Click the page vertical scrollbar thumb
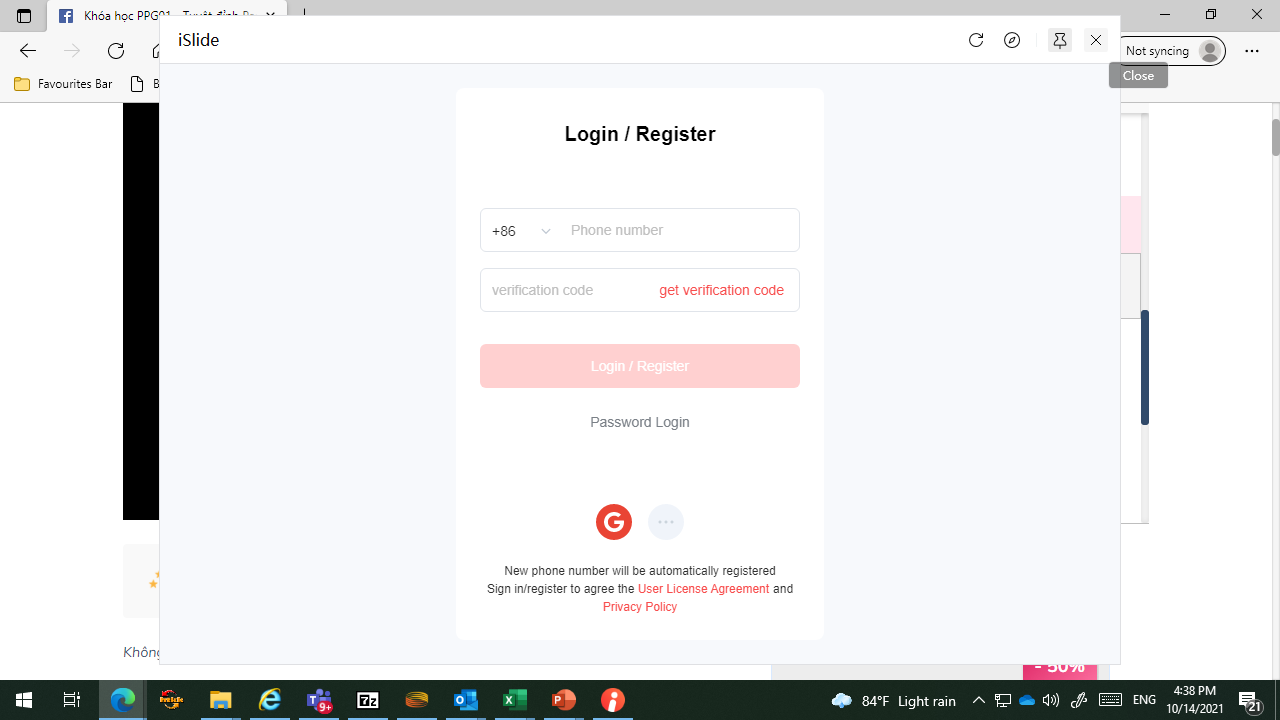 (x=1275, y=137)
